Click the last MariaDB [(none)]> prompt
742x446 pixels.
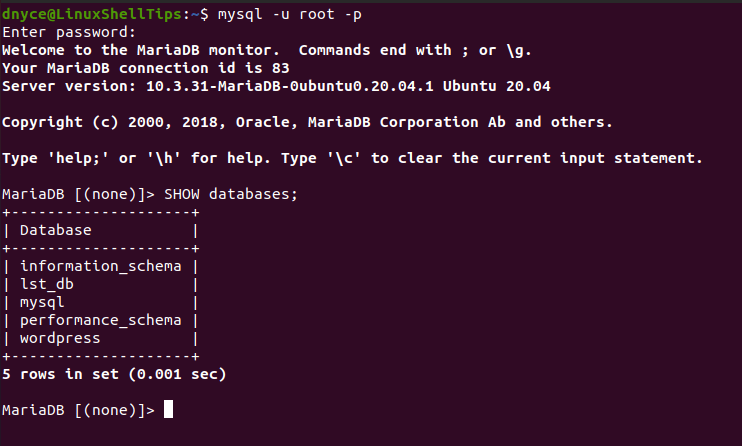point(78,410)
